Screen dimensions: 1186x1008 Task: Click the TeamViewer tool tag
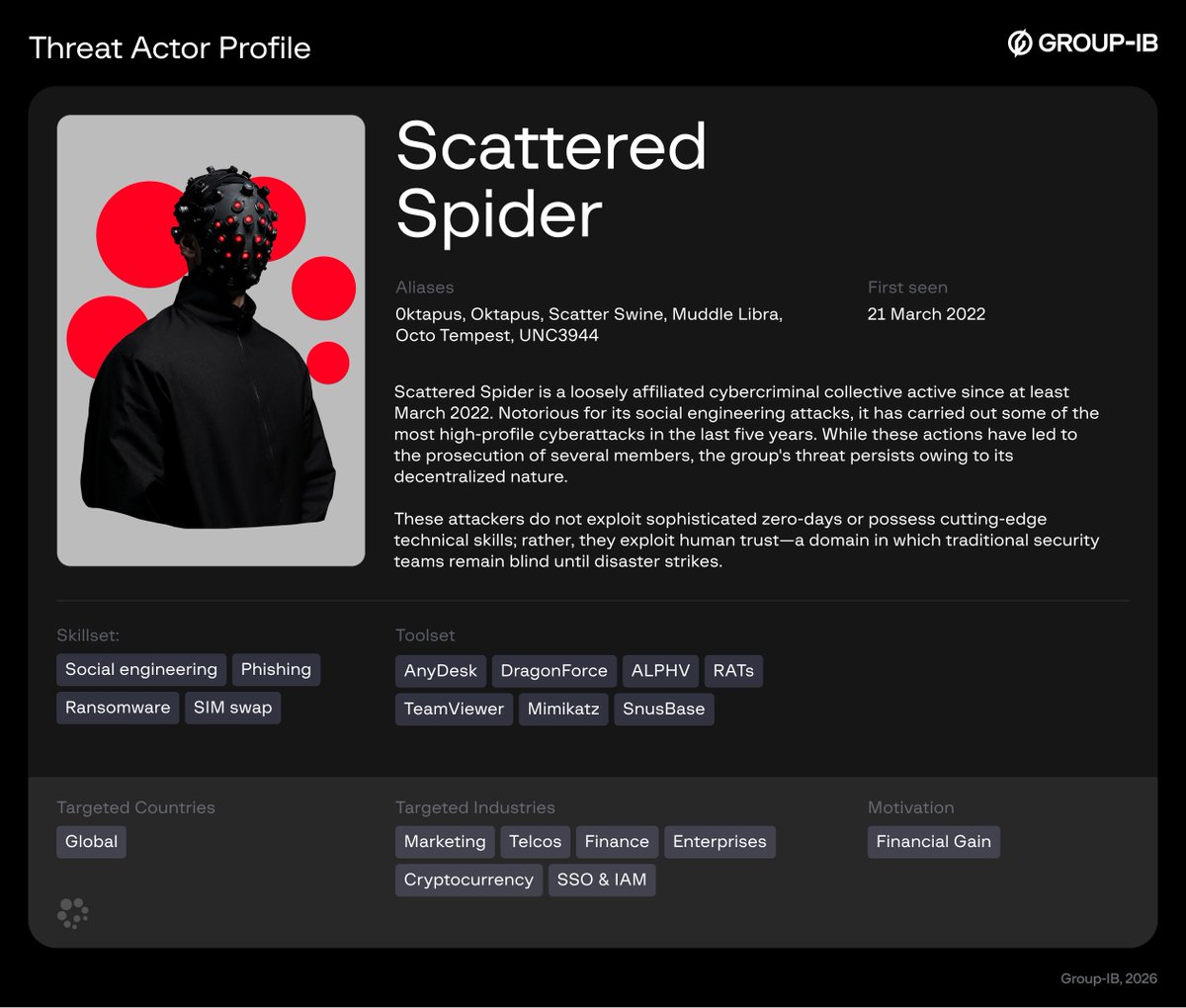click(454, 709)
